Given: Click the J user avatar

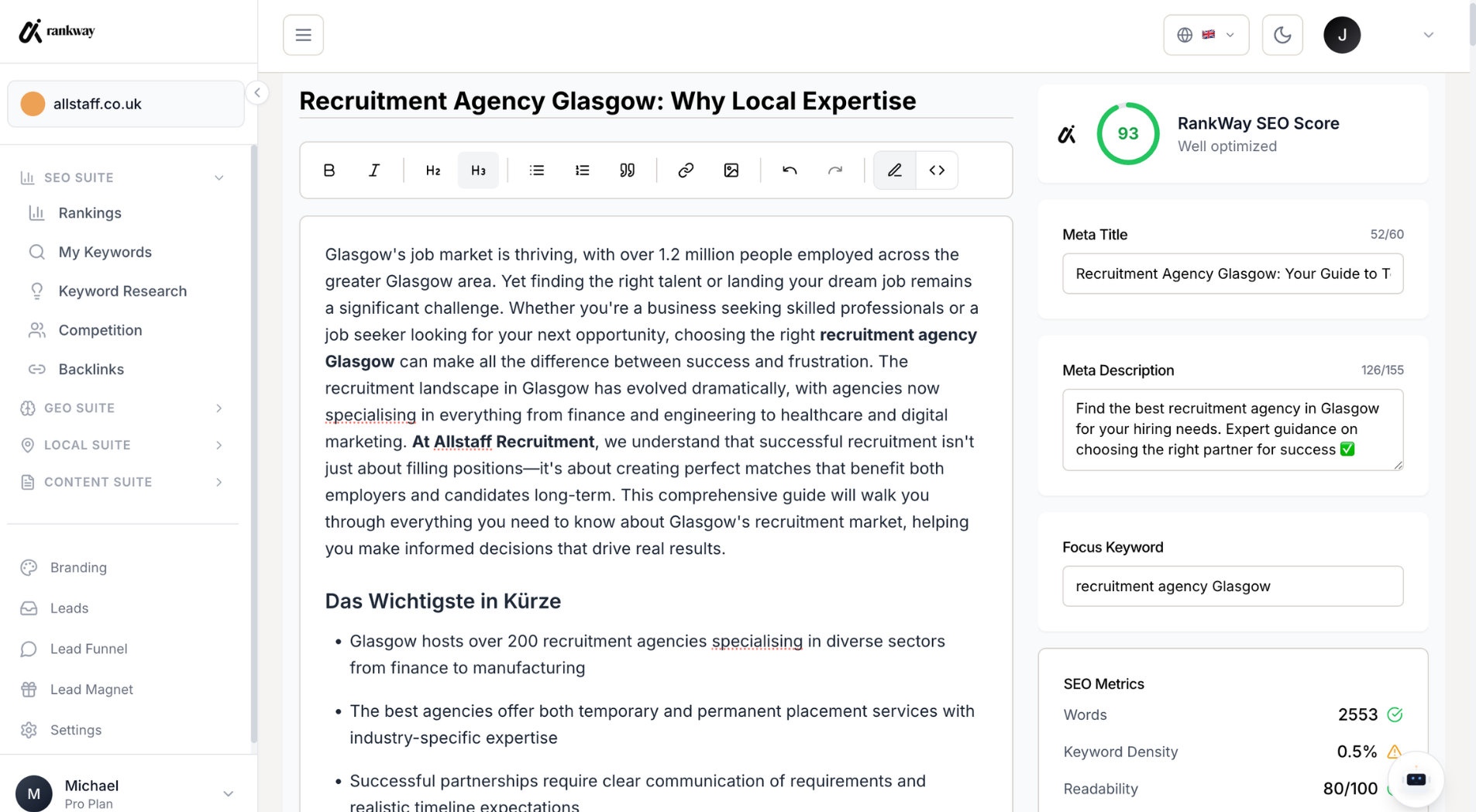Looking at the screenshot, I should [1342, 35].
